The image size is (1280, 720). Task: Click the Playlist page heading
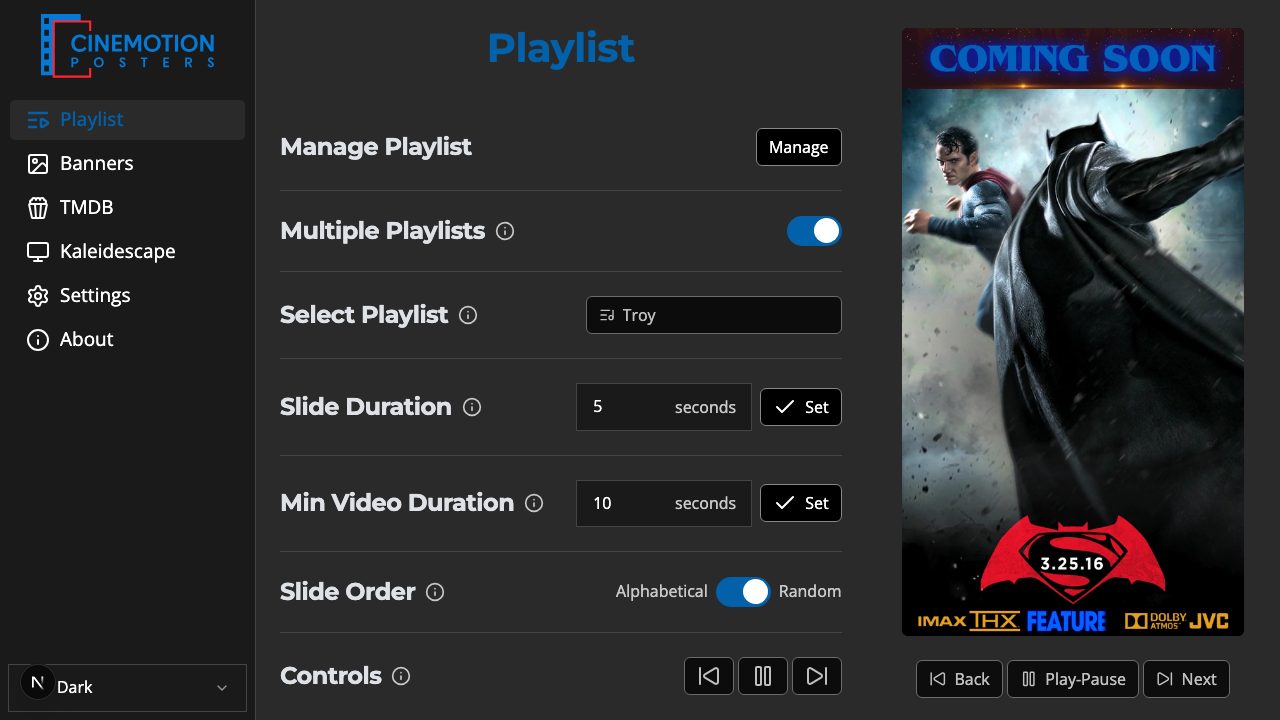coord(561,48)
